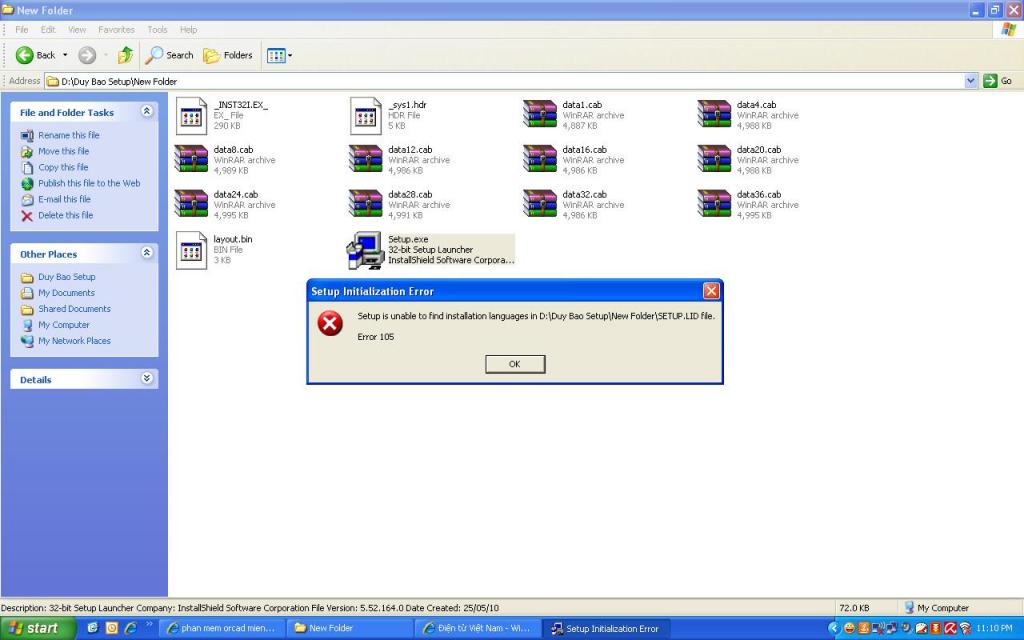
Task: Switch to New Folder taskbar button
Action: click(x=351, y=628)
